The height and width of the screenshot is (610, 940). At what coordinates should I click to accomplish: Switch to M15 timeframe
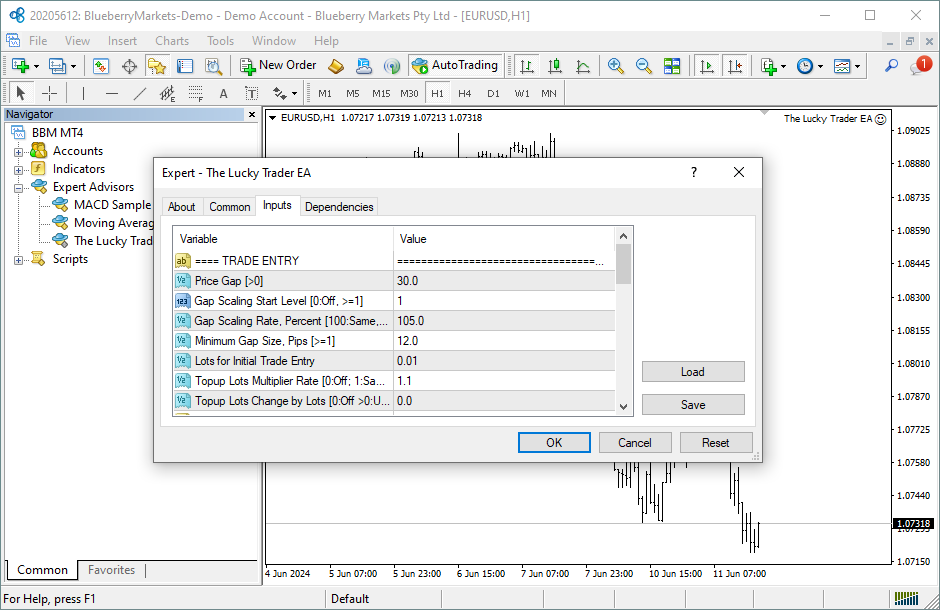(381, 93)
